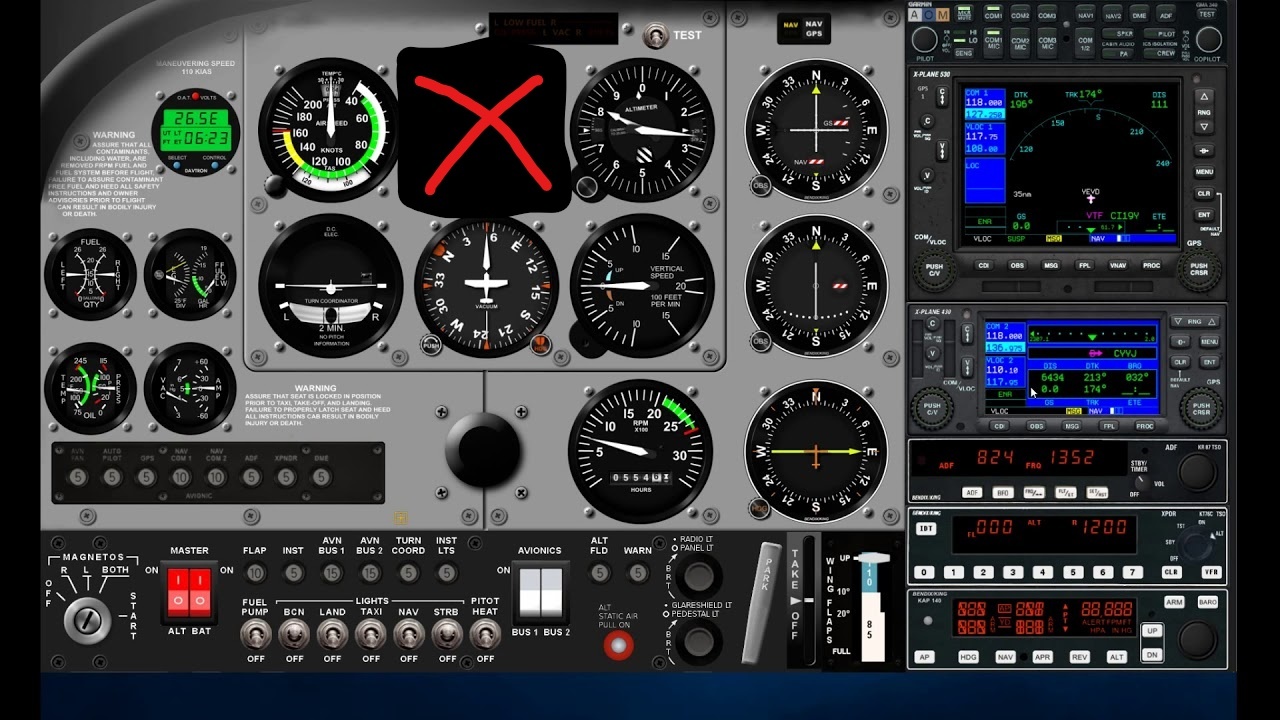Flip the avionics BUS 2 rocker
Screen dimensions: 1280x720
pyautogui.click(x=553, y=592)
